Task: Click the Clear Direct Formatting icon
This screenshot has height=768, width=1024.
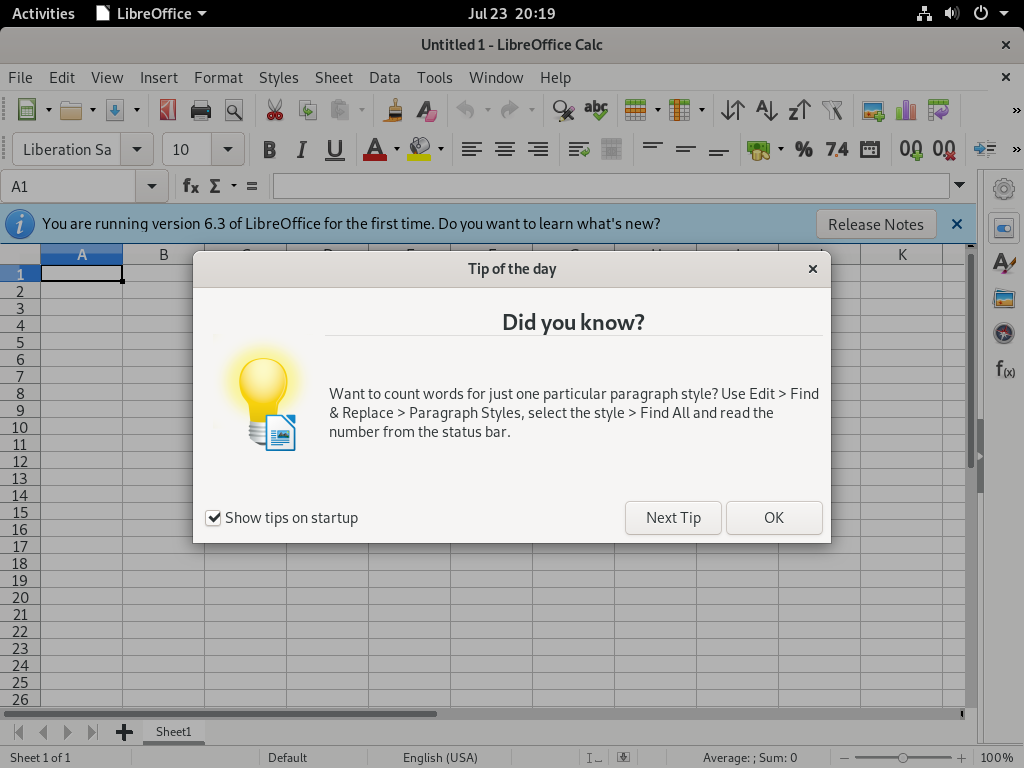Action: (426, 110)
